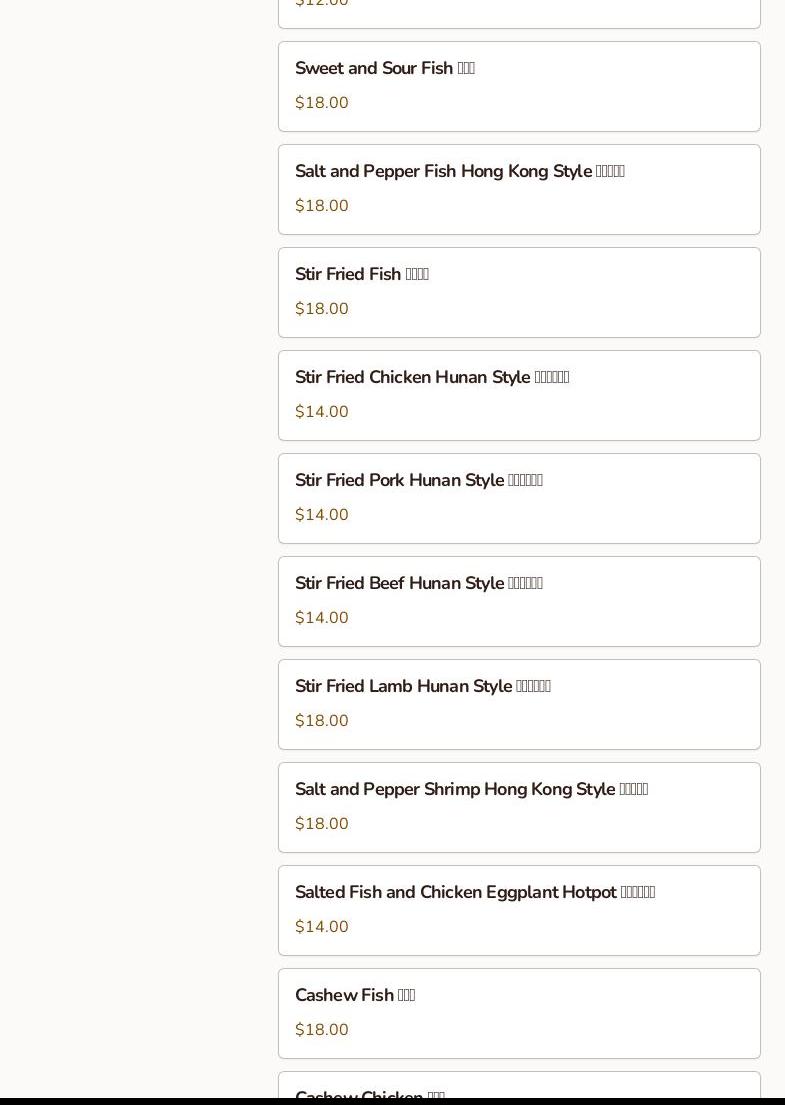785x1105 pixels.
Task: Open the Sweet and Sour Fish menu item
Action: [x=385, y=69]
